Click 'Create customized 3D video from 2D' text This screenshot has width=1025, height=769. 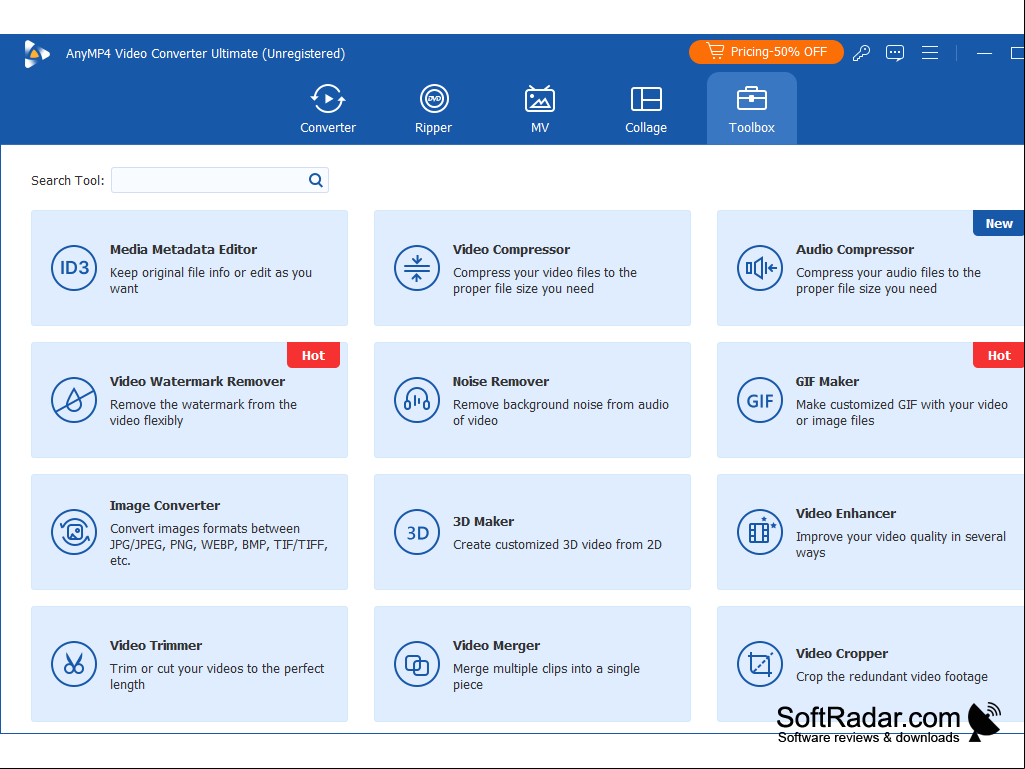557,545
